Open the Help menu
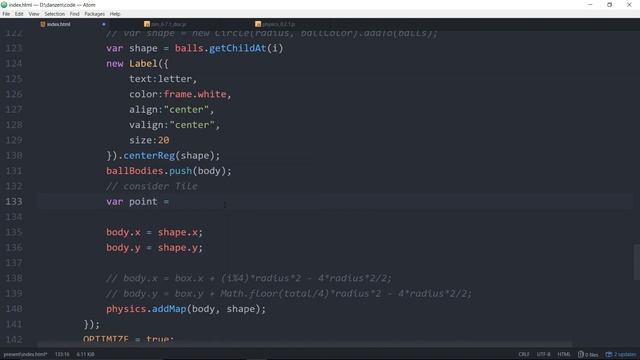The image size is (640, 360). [x=115, y=14]
